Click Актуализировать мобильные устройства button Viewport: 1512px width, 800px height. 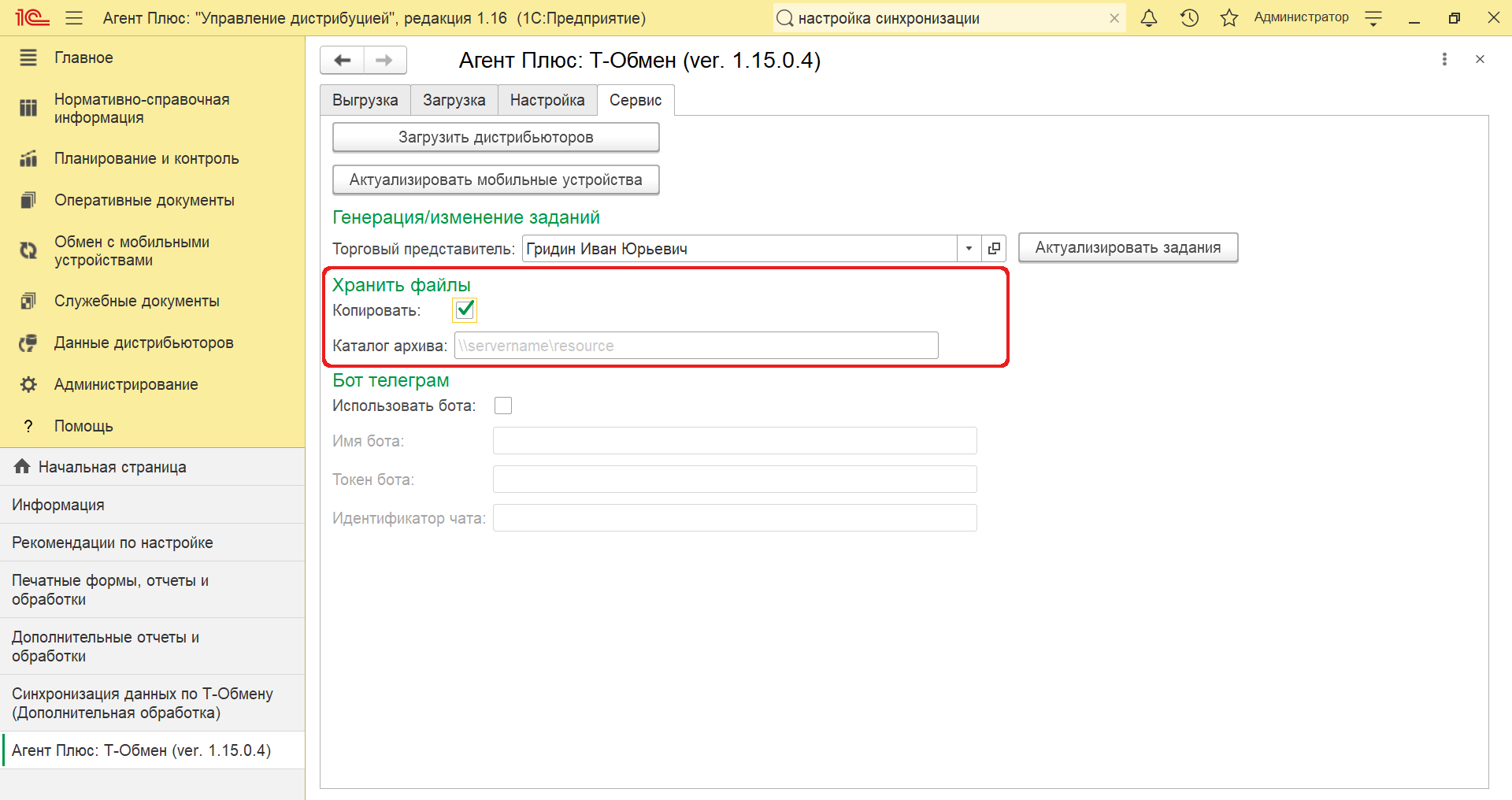pos(495,180)
